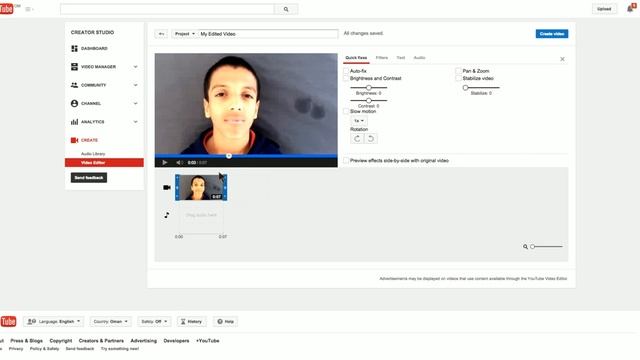Click the timeline zoom slider handle

pos(533,247)
